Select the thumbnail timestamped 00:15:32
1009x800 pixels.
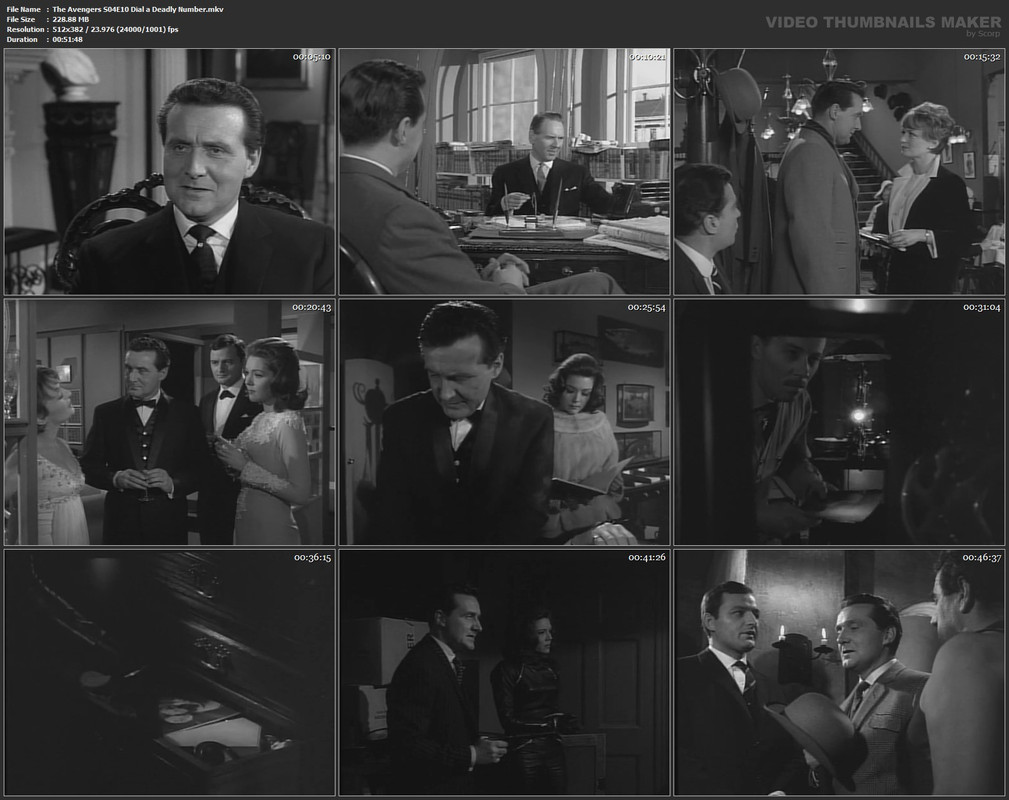[839, 172]
